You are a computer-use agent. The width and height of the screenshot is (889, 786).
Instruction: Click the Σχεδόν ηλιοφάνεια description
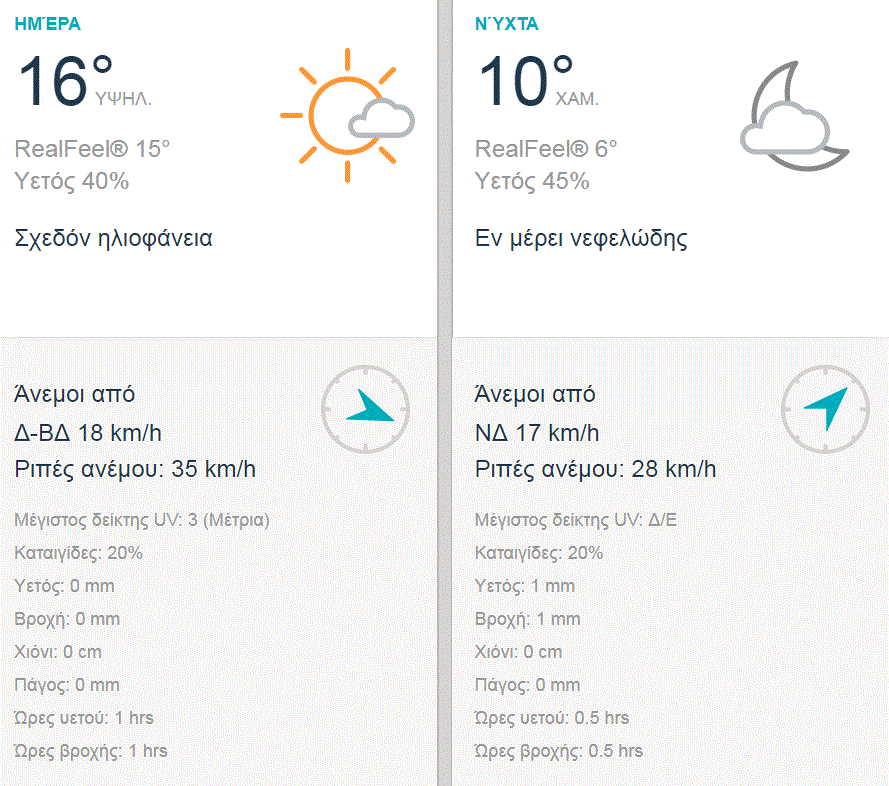[x=114, y=239]
